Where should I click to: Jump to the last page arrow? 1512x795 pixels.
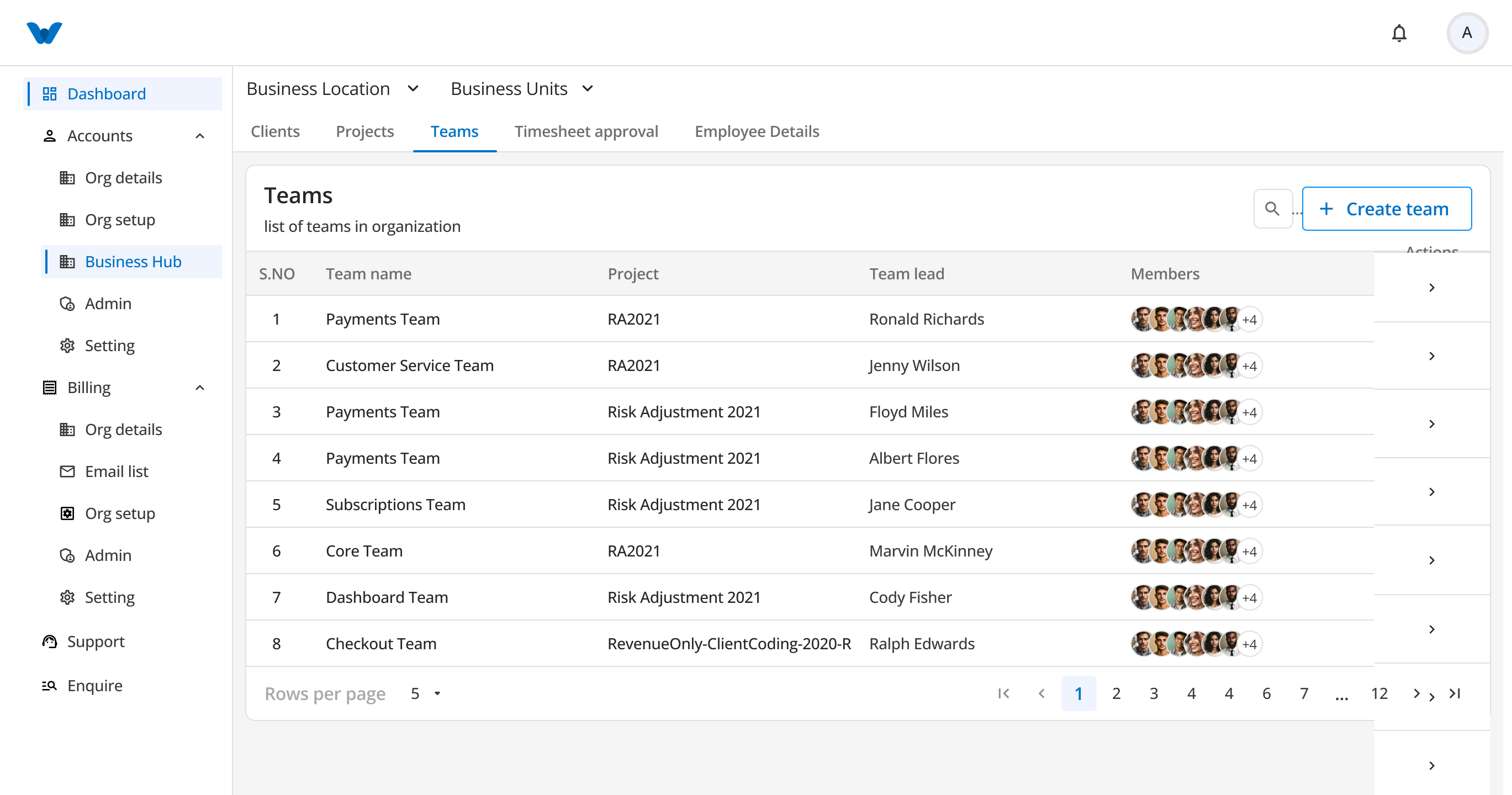click(1455, 693)
